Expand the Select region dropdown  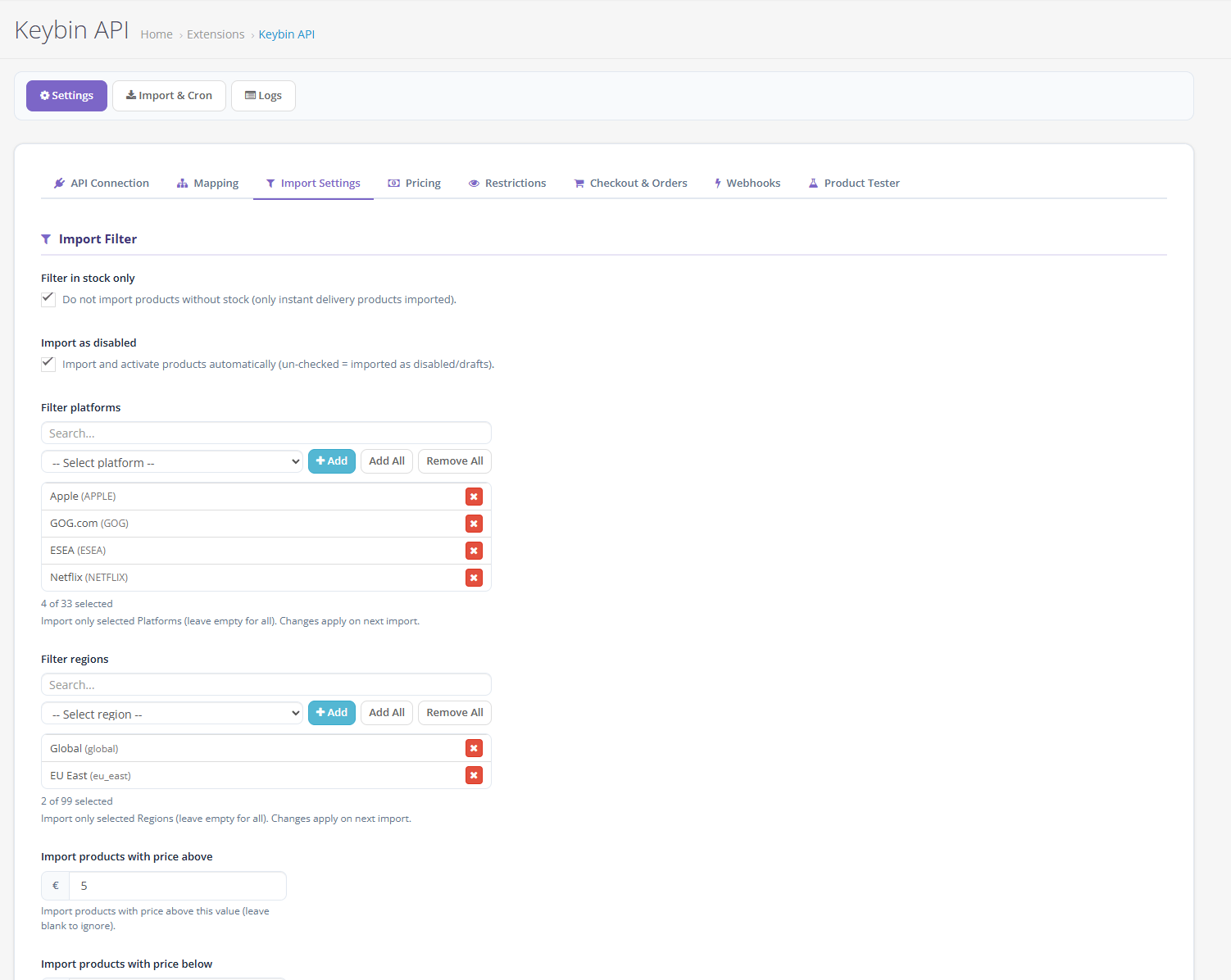point(172,714)
